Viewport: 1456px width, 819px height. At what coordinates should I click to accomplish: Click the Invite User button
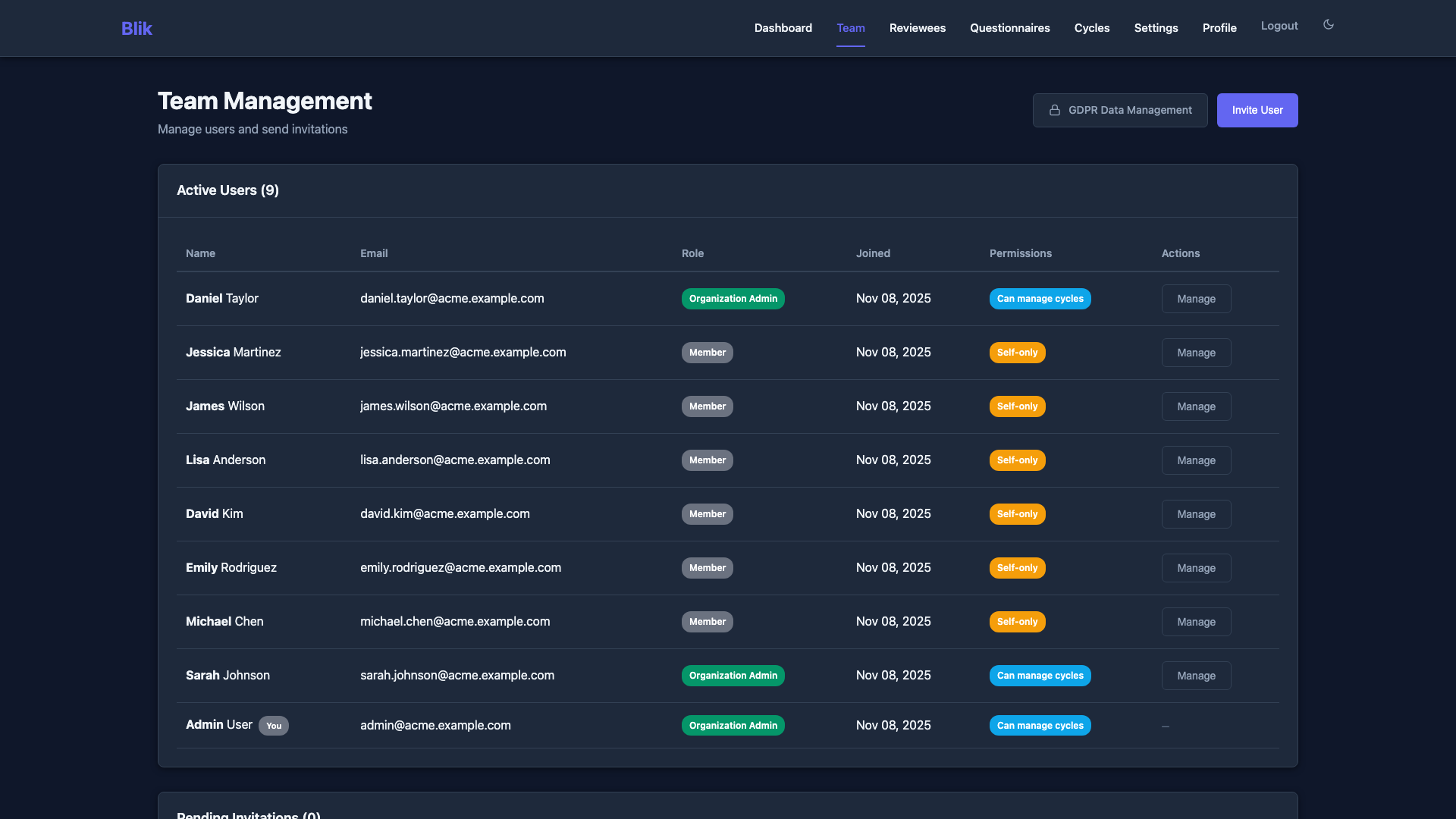click(1257, 110)
